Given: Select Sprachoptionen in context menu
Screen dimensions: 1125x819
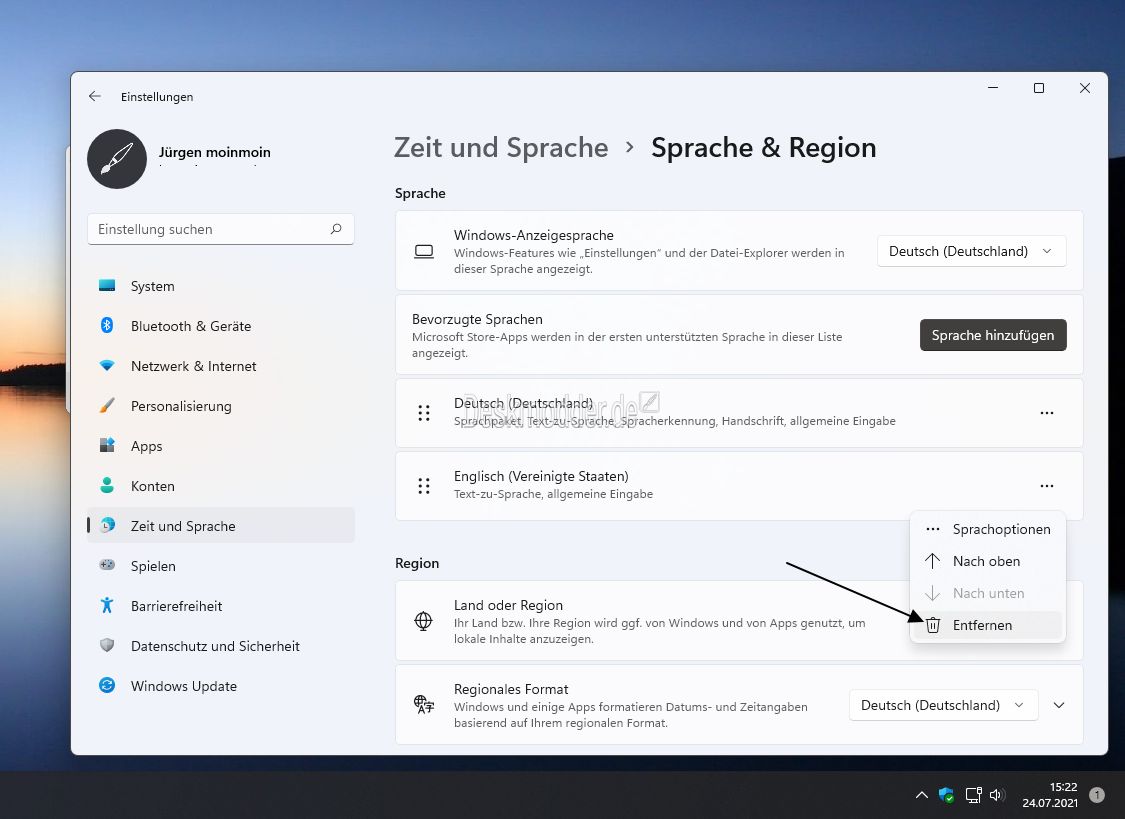Looking at the screenshot, I should click(987, 529).
